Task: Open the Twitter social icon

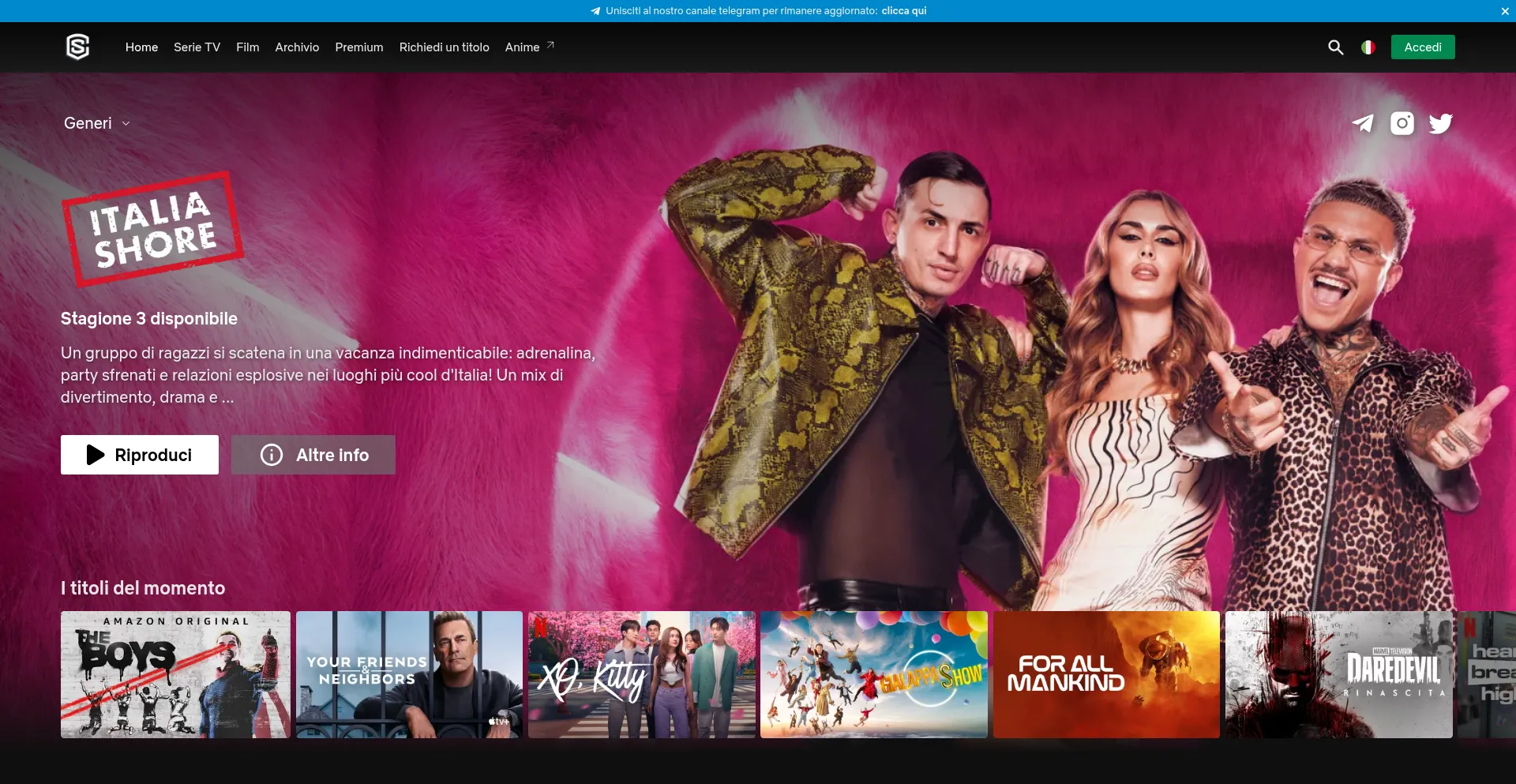Action: click(1441, 123)
